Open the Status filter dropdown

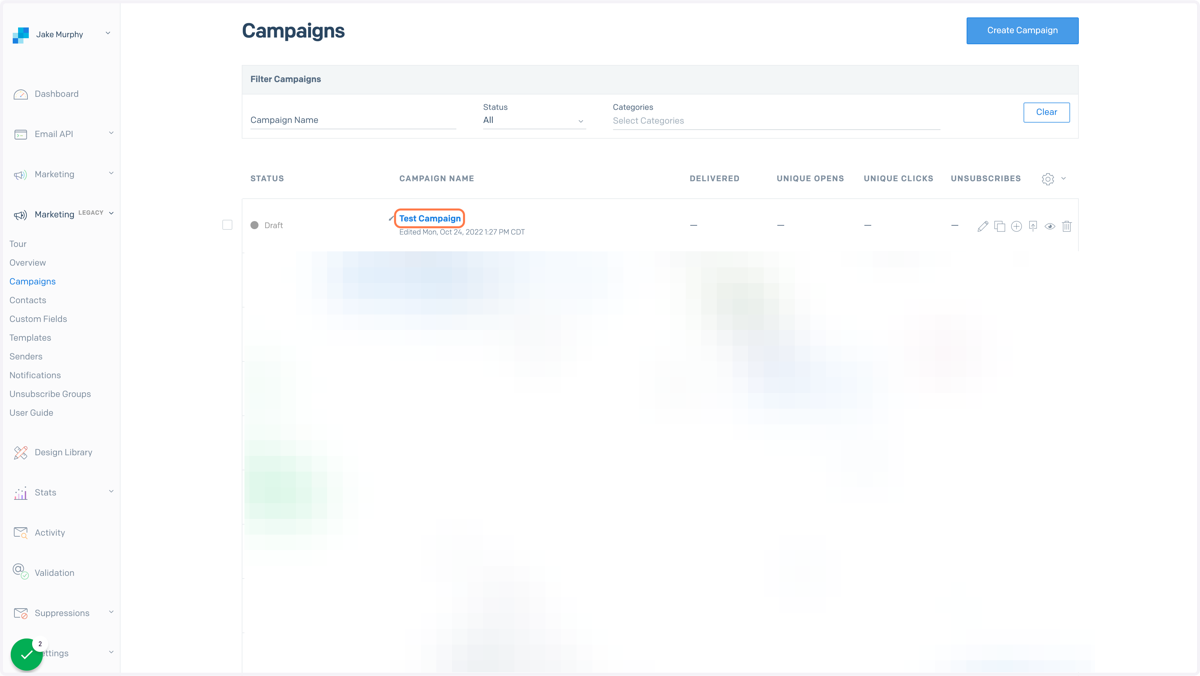point(534,120)
